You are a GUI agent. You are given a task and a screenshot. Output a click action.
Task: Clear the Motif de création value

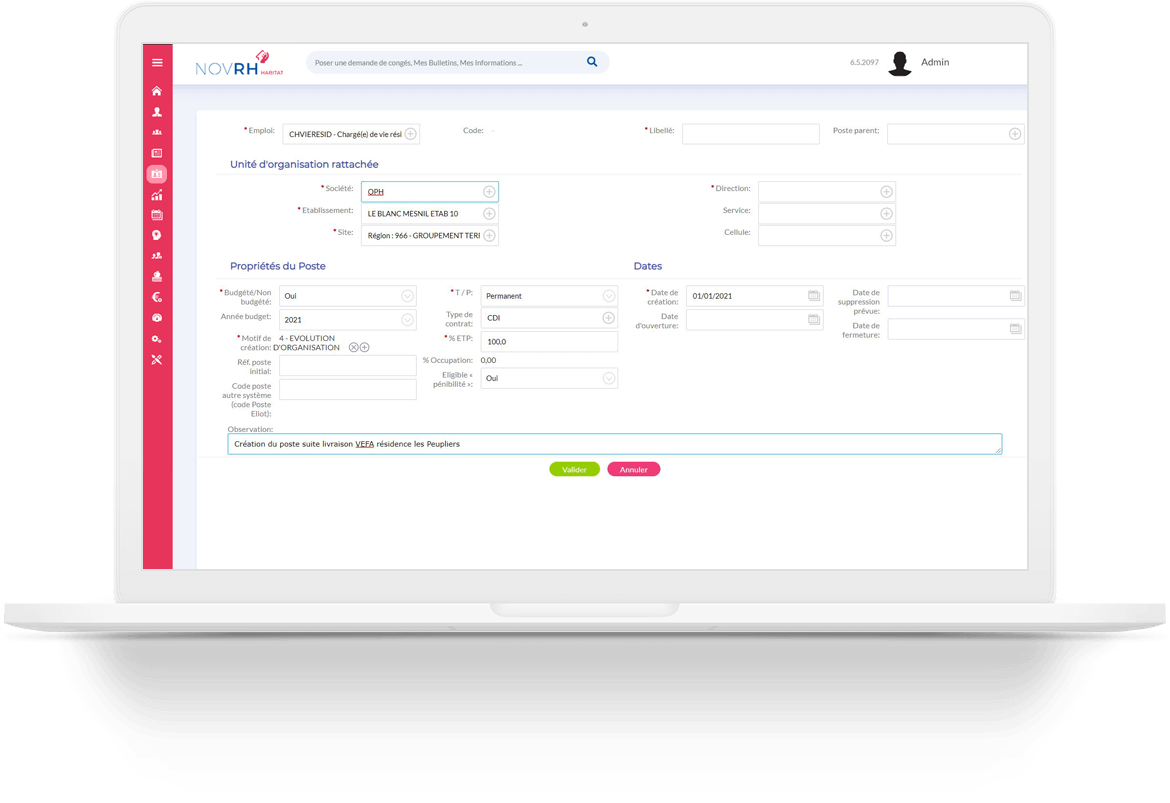[x=353, y=347]
